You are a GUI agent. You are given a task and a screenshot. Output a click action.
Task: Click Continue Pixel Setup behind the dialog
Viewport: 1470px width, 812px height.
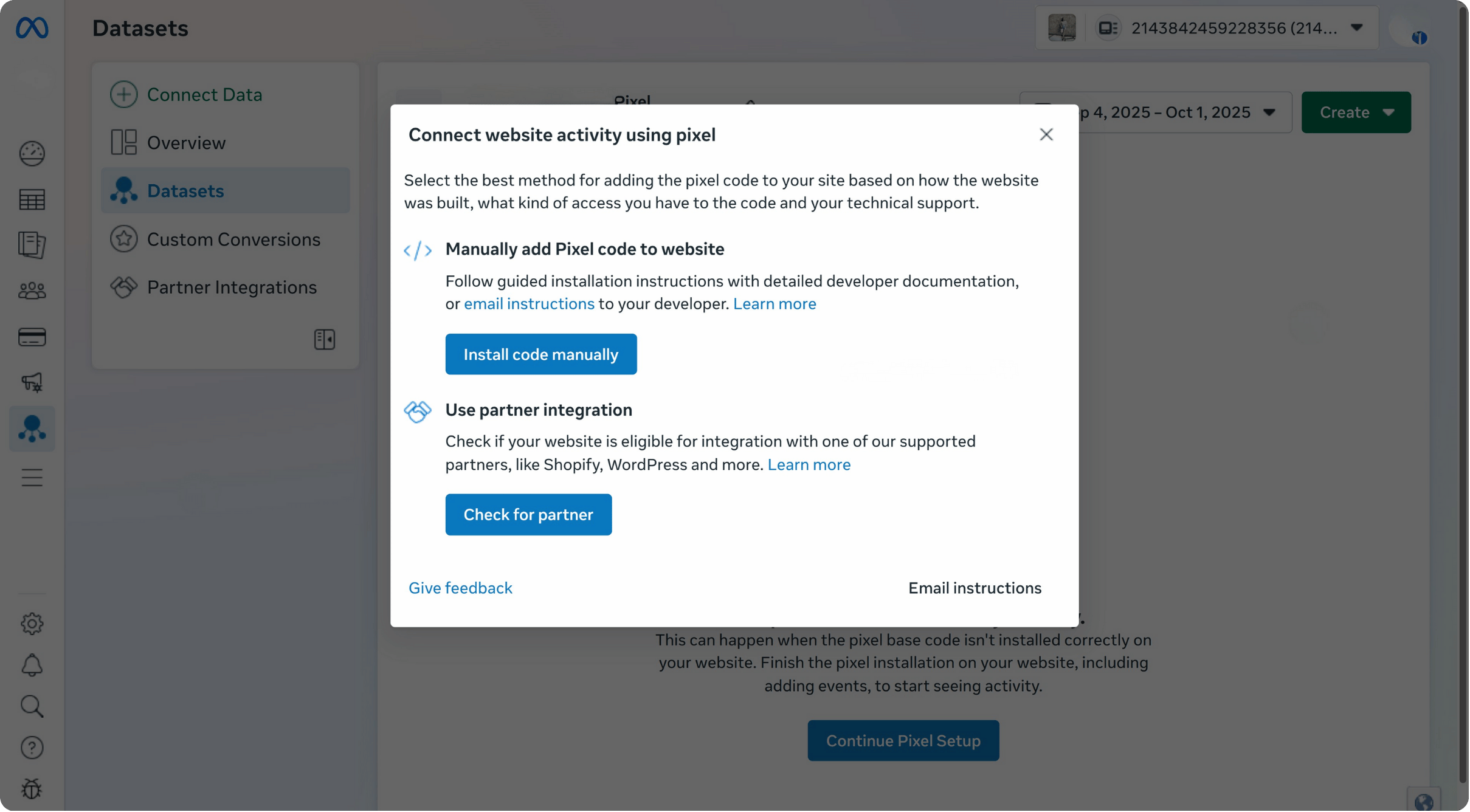tap(903, 740)
